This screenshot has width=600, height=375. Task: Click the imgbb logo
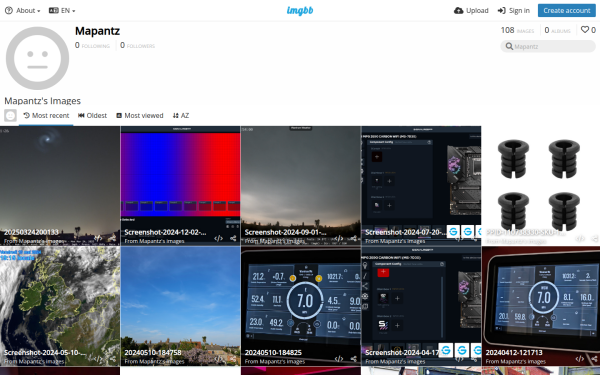300,11
